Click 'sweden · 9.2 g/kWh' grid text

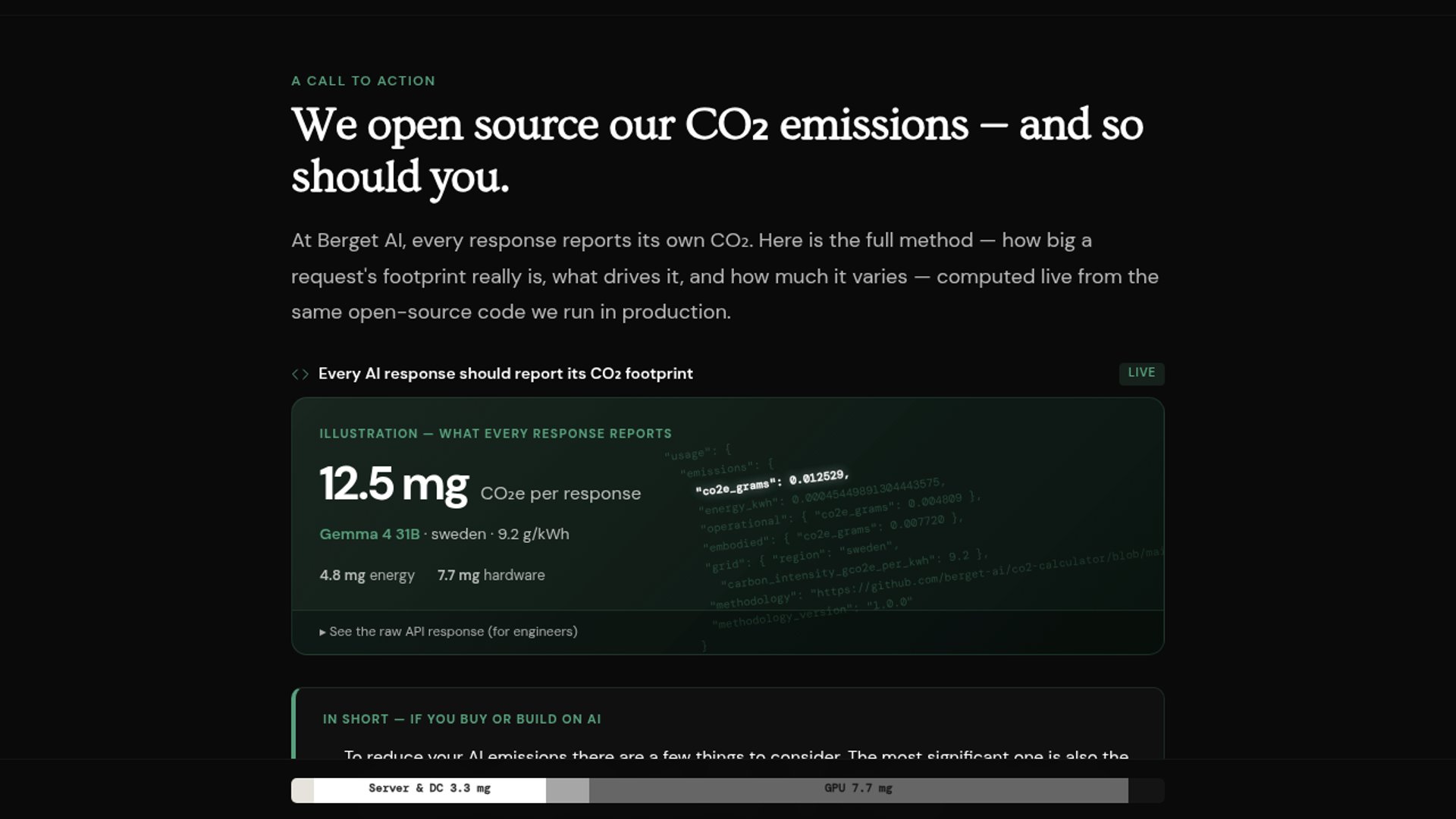(x=500, y=534)
